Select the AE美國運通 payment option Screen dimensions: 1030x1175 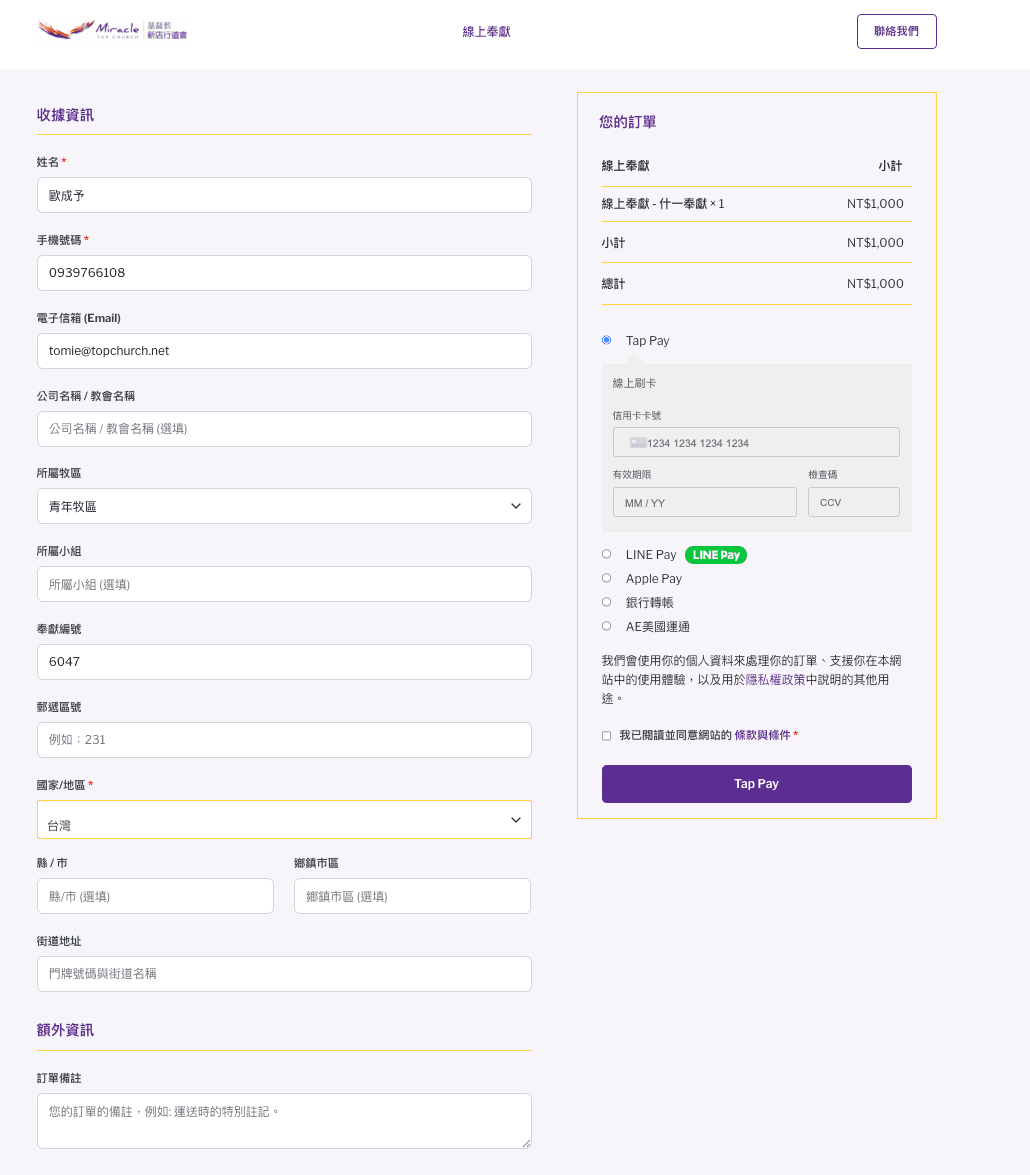point(606,626)
